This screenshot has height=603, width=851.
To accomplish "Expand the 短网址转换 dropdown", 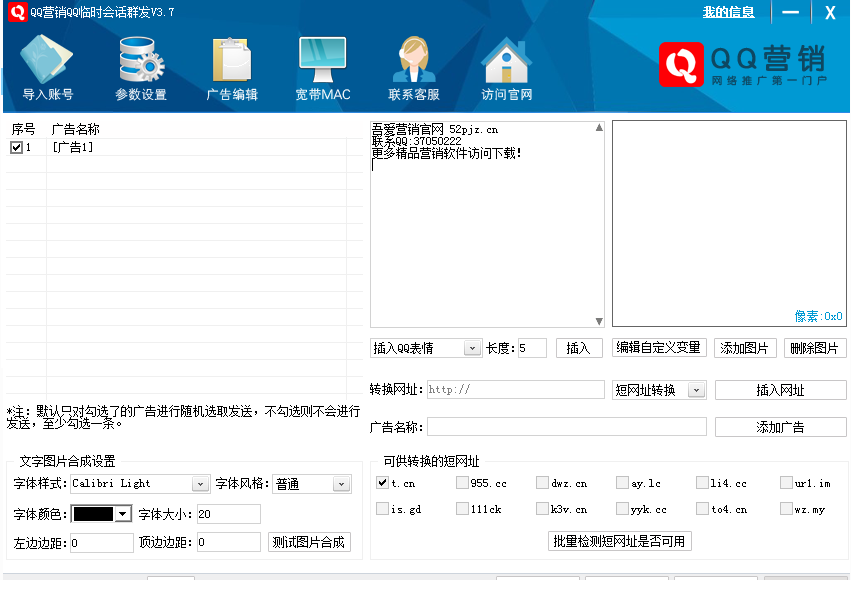I will pyautogui.click(x=696, y=390).
